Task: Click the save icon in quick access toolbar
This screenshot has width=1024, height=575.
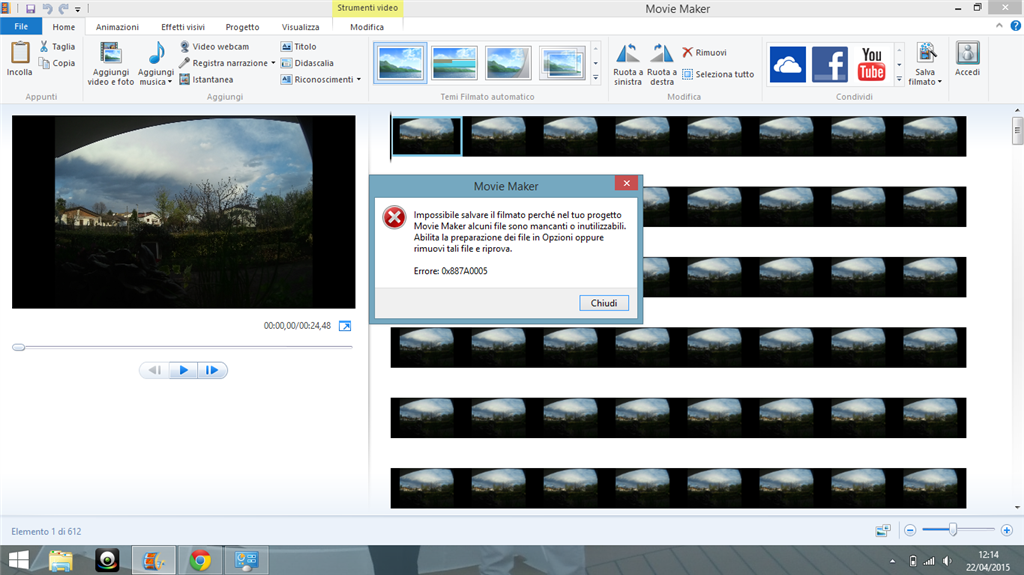Action: [x=30, y=9]
